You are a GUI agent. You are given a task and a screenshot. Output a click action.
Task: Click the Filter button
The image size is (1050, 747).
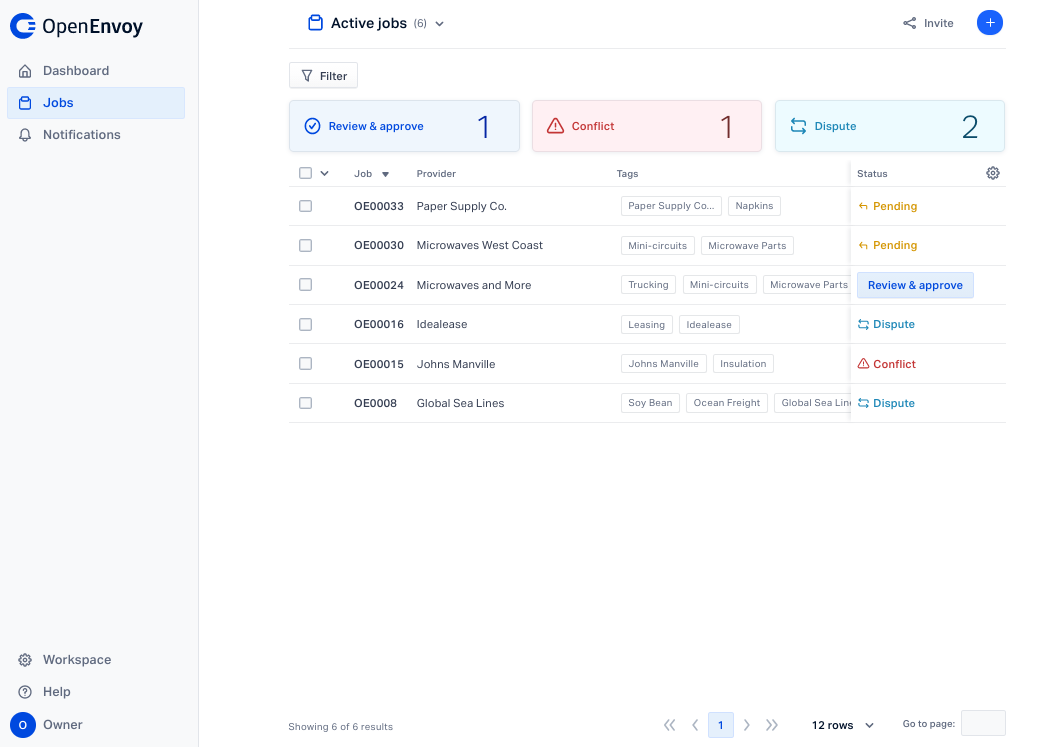click(323, 76)
